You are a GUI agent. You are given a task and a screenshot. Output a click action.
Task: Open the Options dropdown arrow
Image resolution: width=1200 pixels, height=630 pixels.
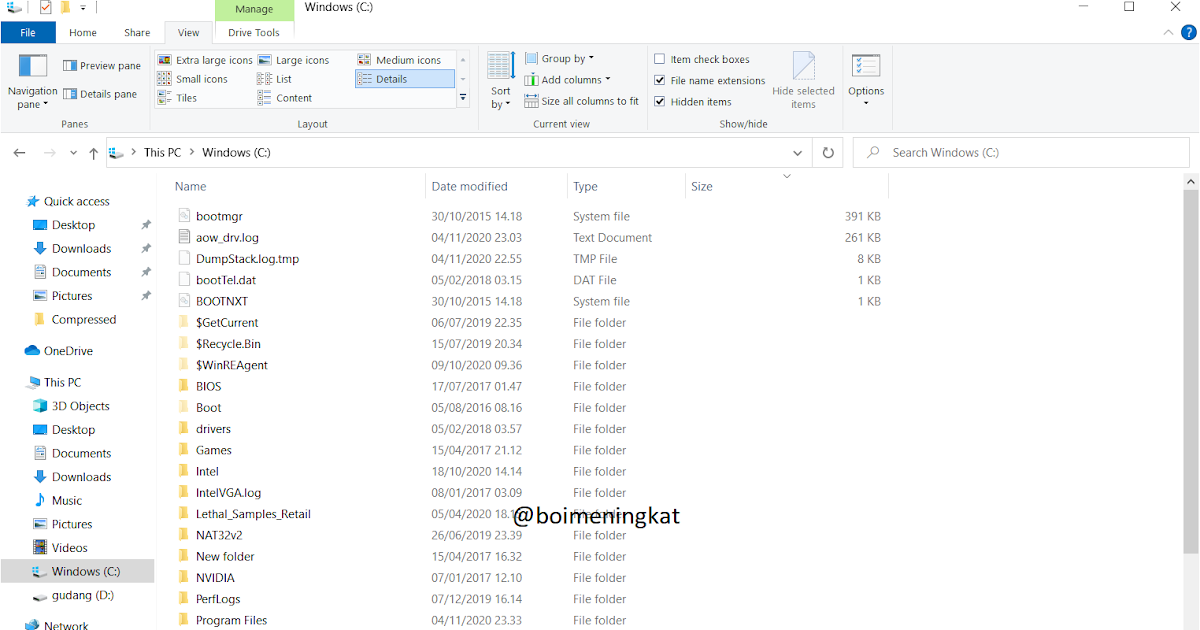click(x=866, y=103)
